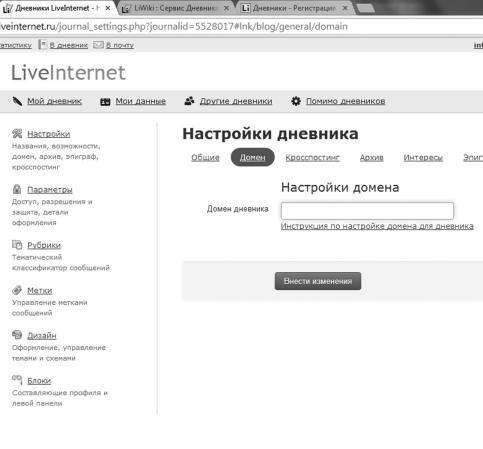Viewport: 483px width, 449px height.
Task: Click the В почту link
Action: pyautogui.click(x=120, y=45)
